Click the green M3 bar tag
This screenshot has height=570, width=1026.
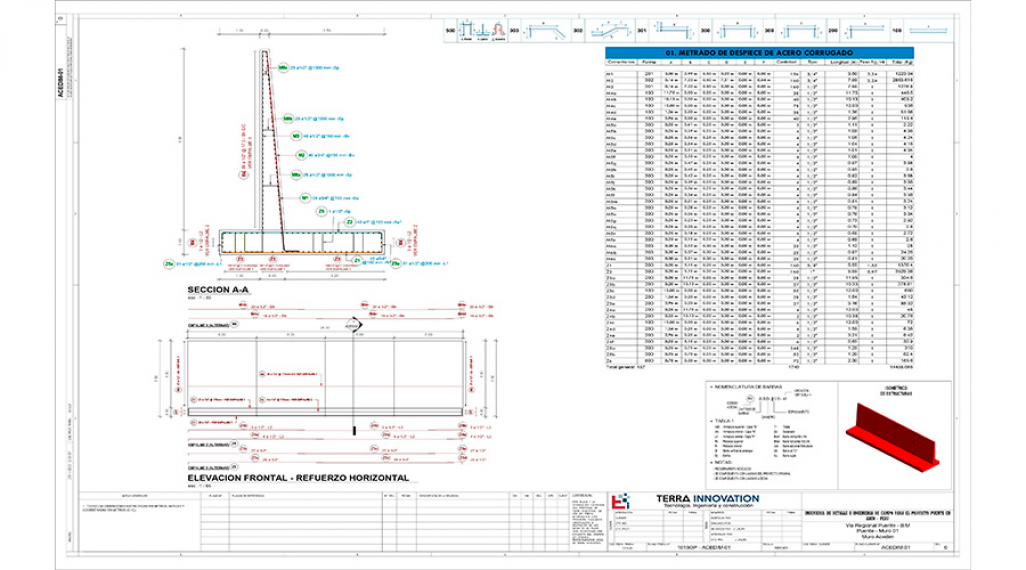tap(296, 136)
